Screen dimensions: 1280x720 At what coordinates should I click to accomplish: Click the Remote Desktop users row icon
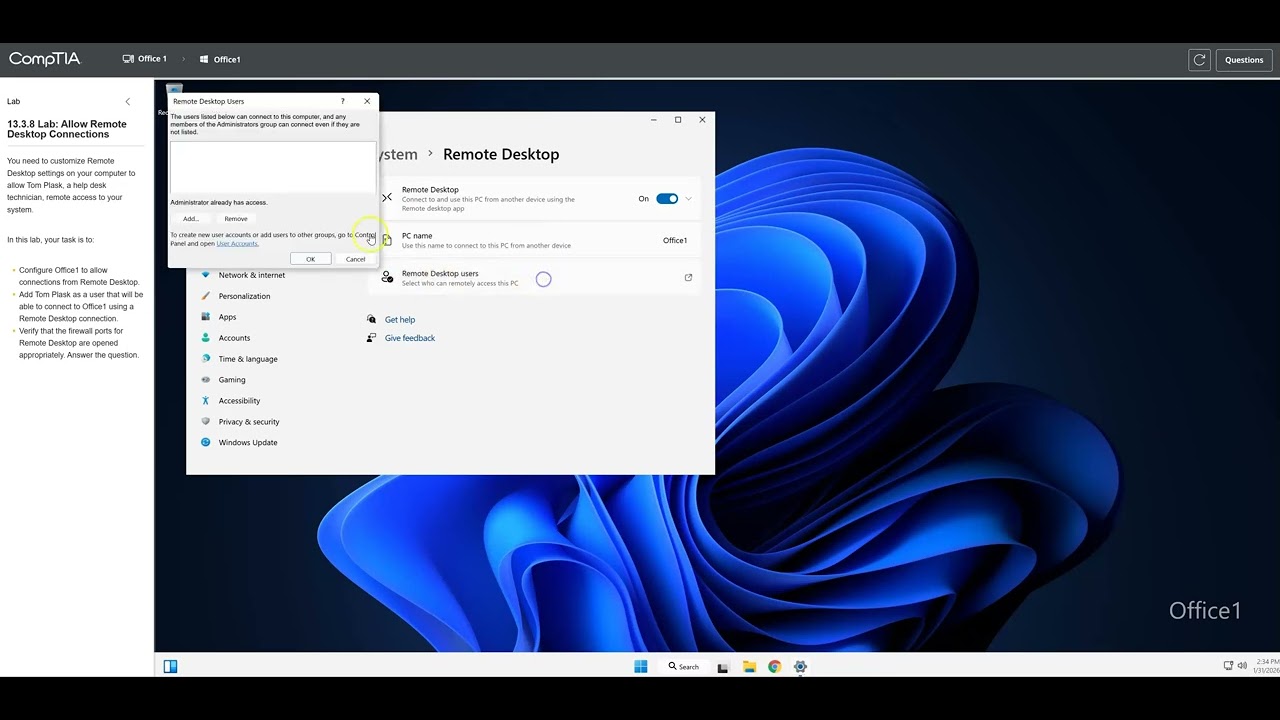pyautogui.click(x=387, y=278)
